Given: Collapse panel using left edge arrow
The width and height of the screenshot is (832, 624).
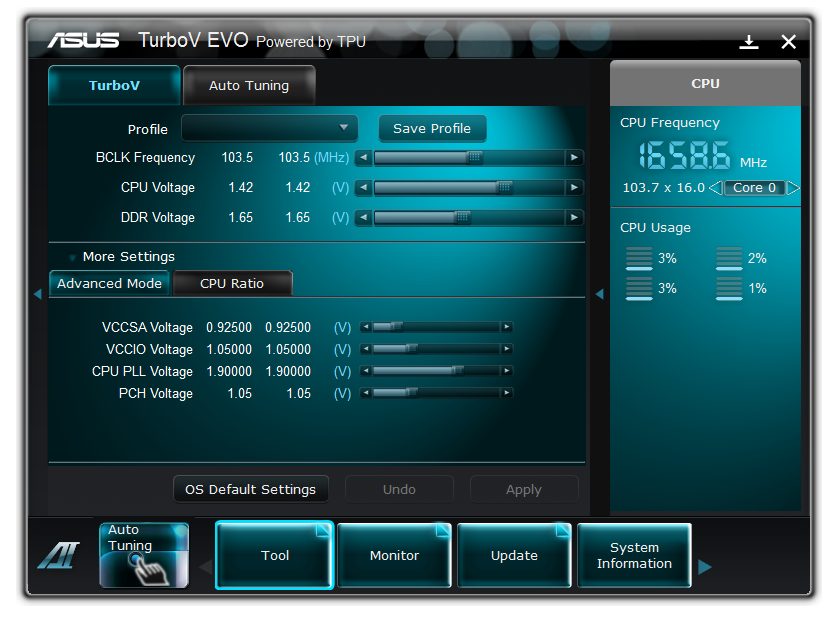Looking at the screenshot, I should pyautogui.click(x=38, y=294).
